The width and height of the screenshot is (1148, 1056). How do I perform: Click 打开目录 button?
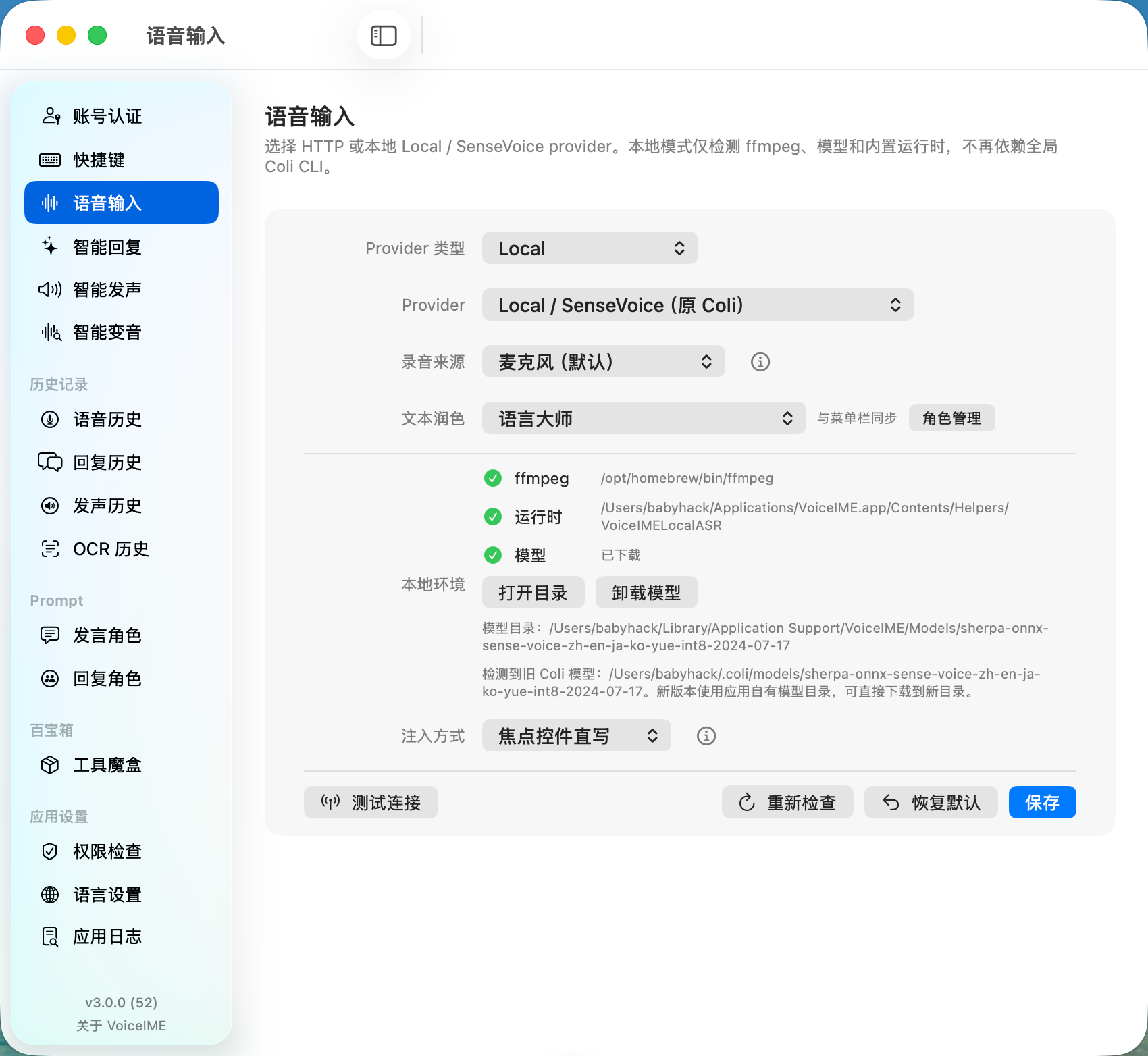pos(533,593)
